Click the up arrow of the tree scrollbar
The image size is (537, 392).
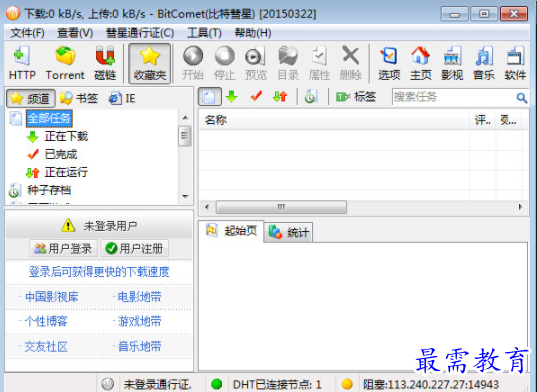tap(185, 118)
